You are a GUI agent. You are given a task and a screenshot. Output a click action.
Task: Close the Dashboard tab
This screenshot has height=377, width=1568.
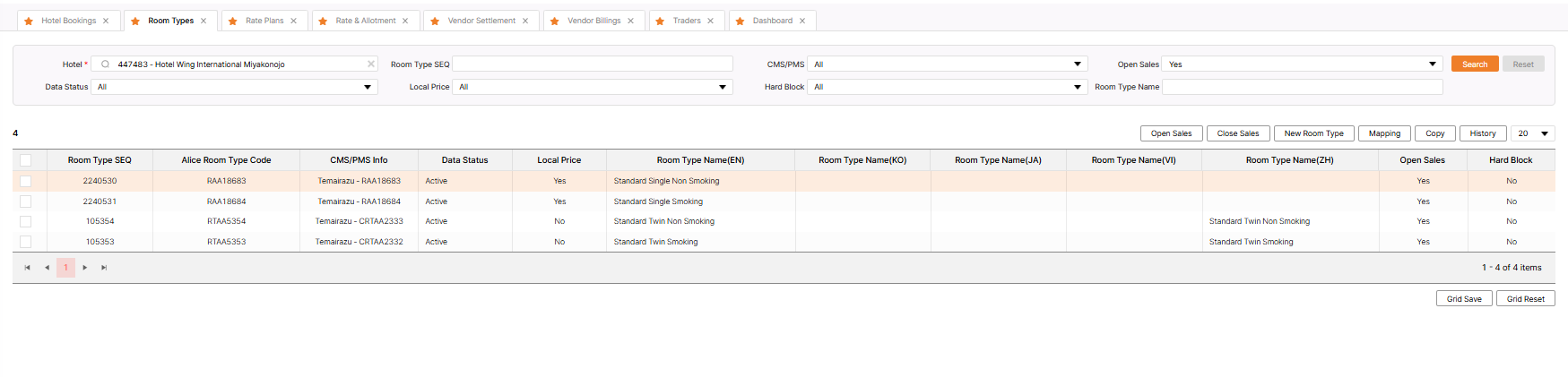pyautogui.click(x=802, y=21)
